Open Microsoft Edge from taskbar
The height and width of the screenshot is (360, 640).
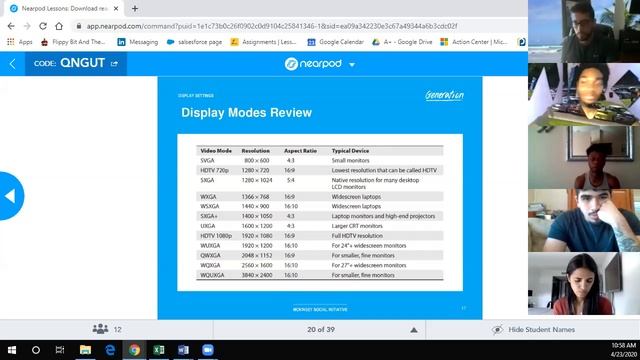pos(110,350)
